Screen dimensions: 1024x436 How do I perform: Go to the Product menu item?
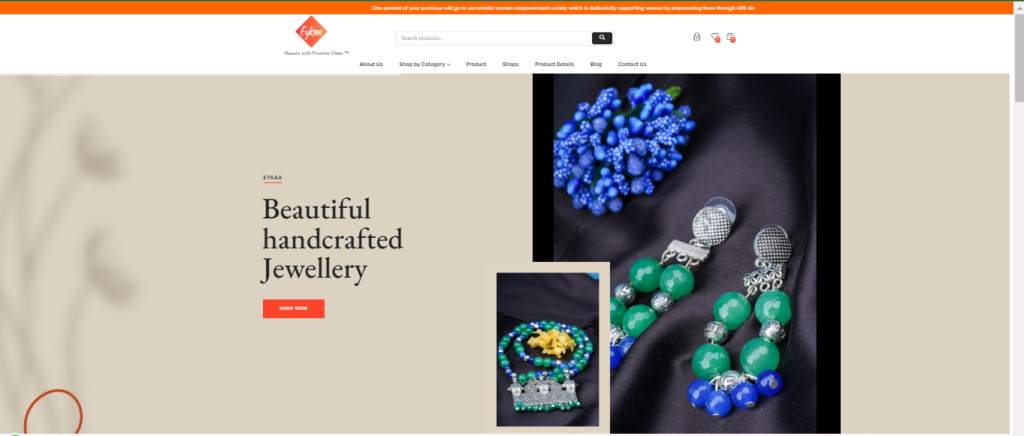(x=475, y=64)
